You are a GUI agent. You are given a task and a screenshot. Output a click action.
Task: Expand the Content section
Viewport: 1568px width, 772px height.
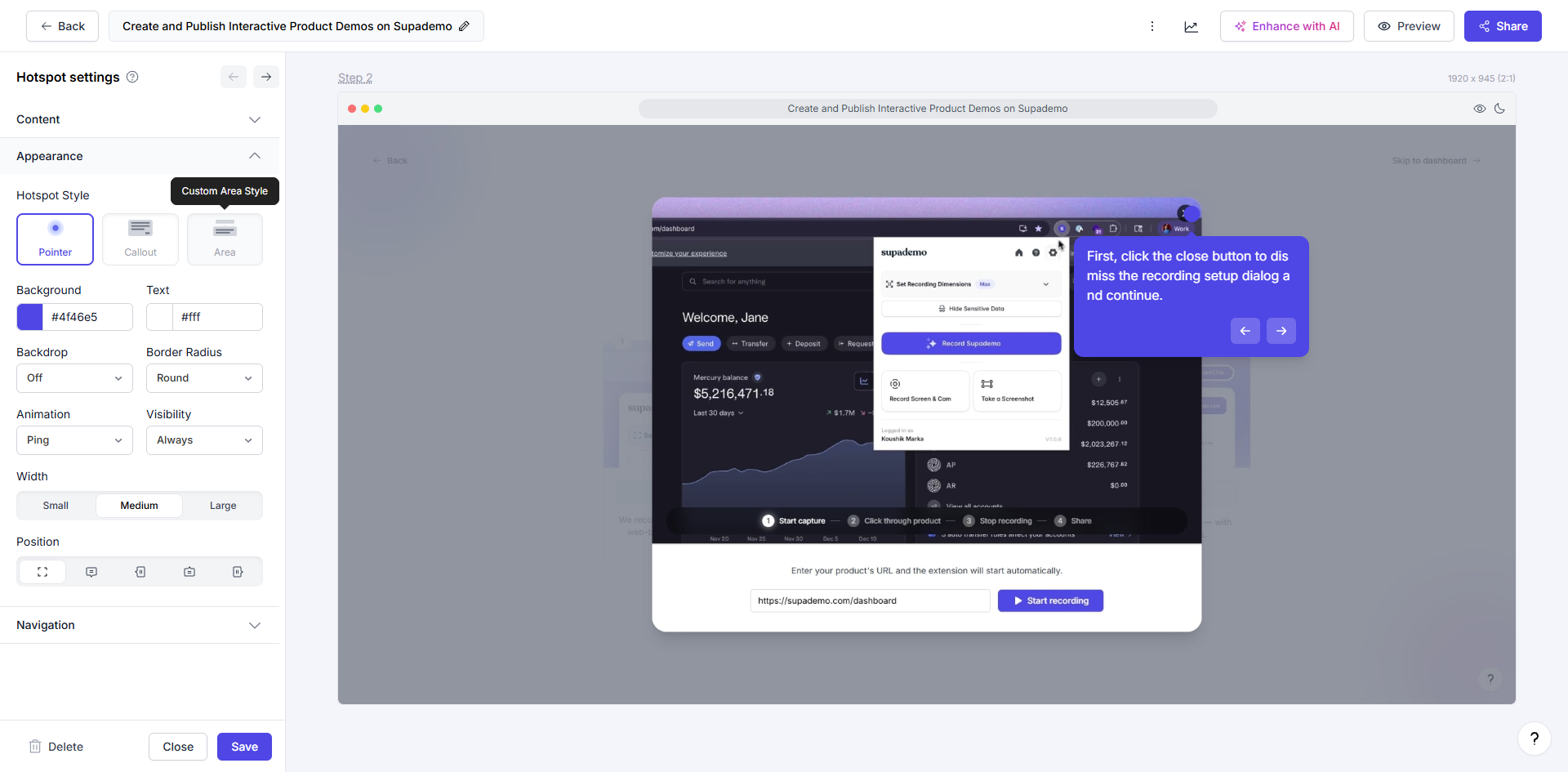click(x=140, y=119)
